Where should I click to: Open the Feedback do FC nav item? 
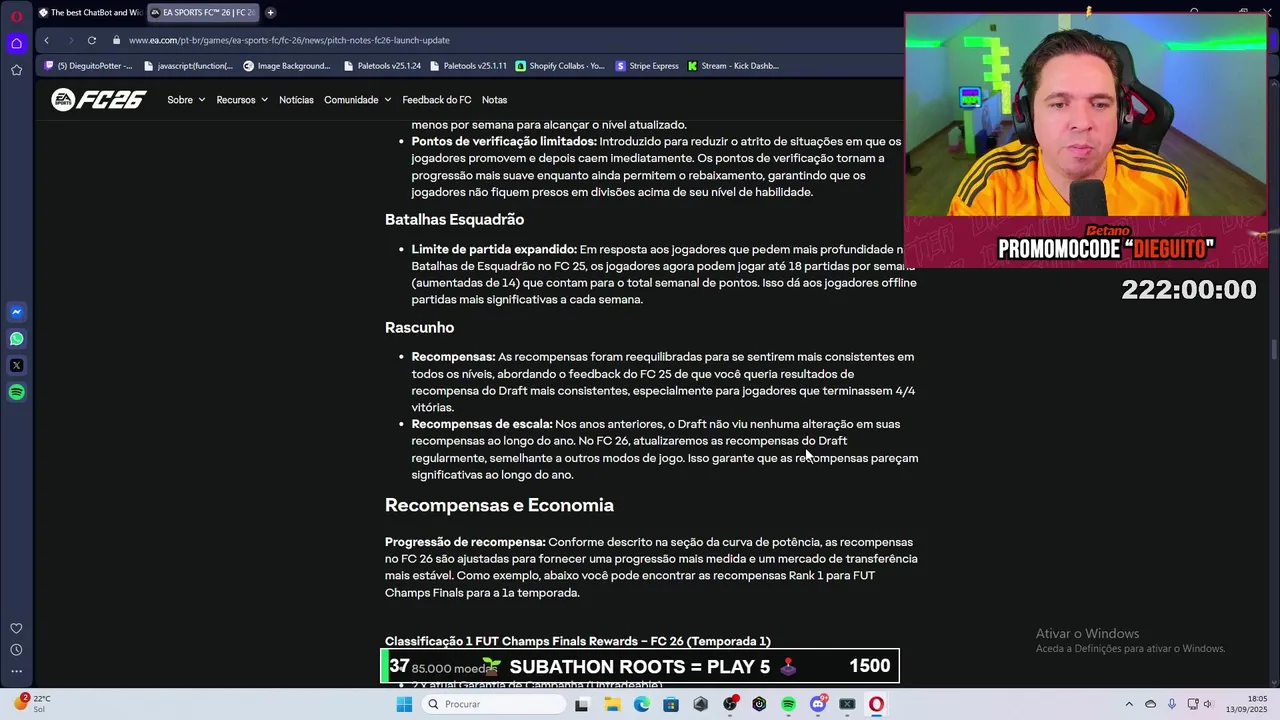click(436, 100)
